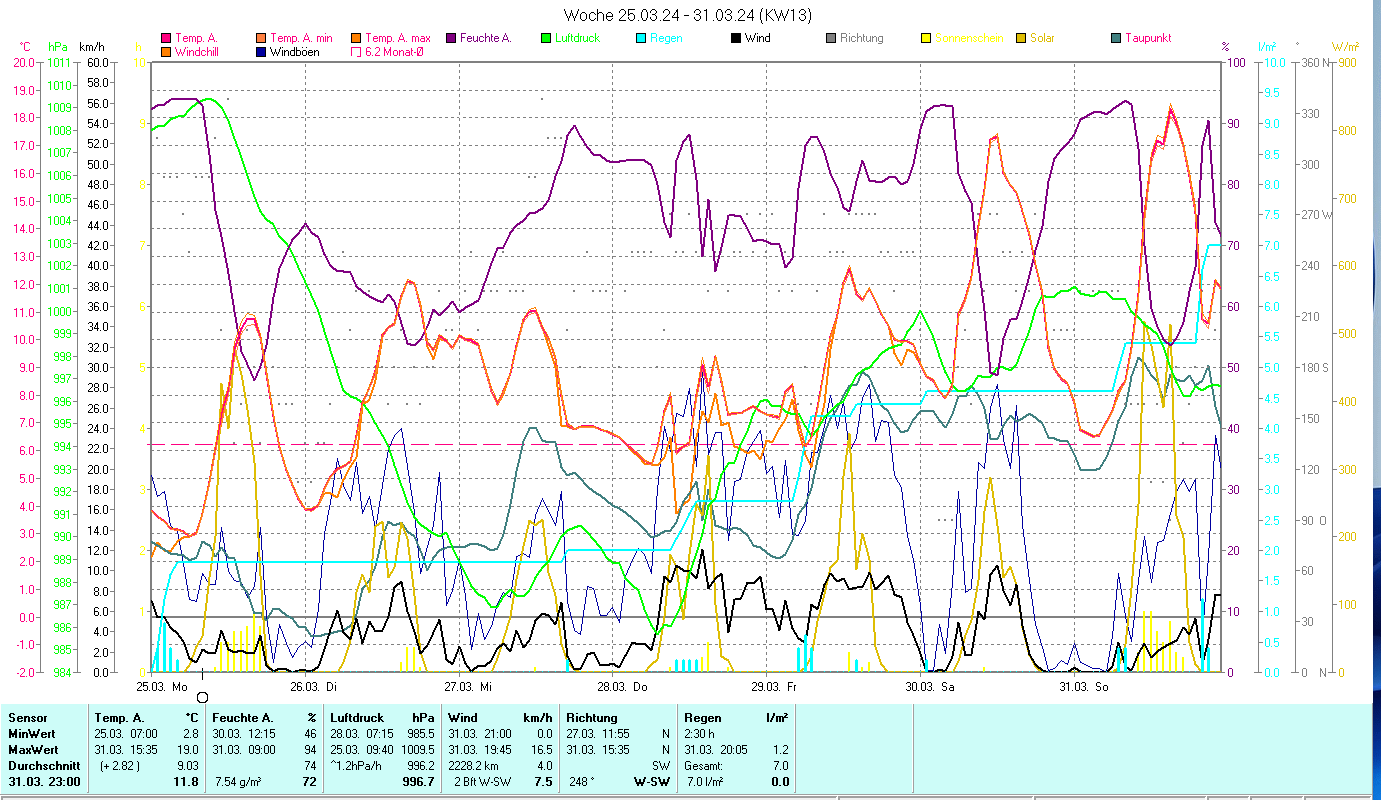Screen dimensions: 1381x800
Task: Click the '31.03. 23:00' timestamp
Action: [46, 782]
